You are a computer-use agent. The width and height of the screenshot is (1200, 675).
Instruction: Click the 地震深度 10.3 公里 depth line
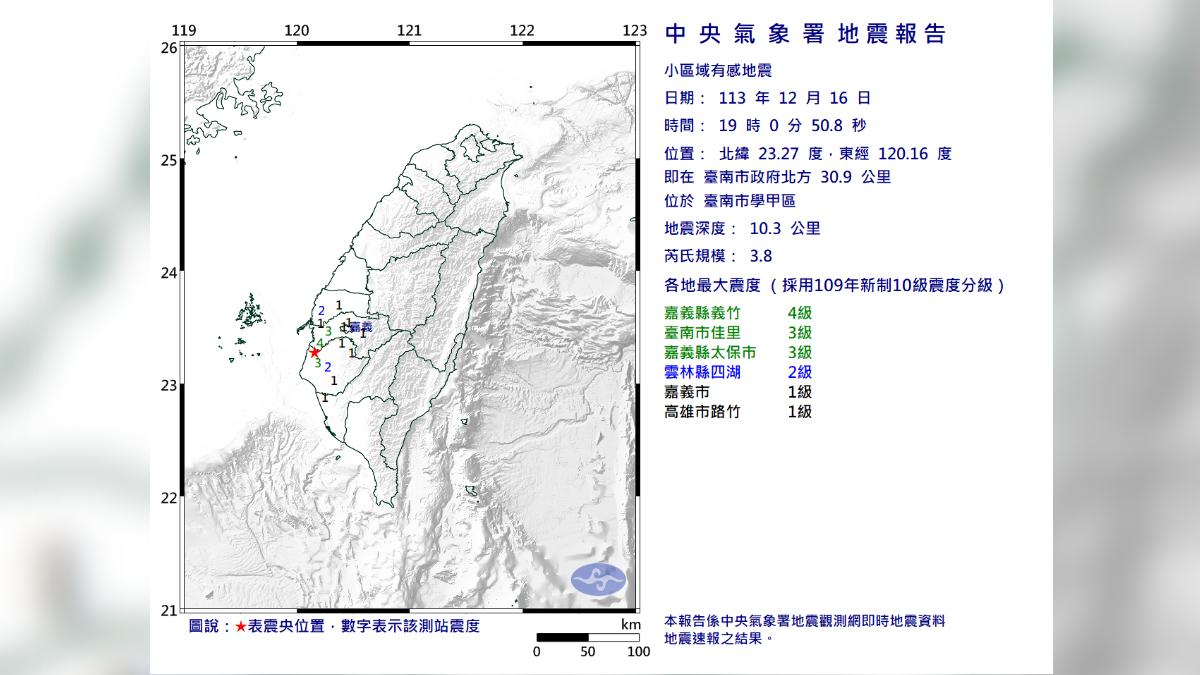pos(742,228)
